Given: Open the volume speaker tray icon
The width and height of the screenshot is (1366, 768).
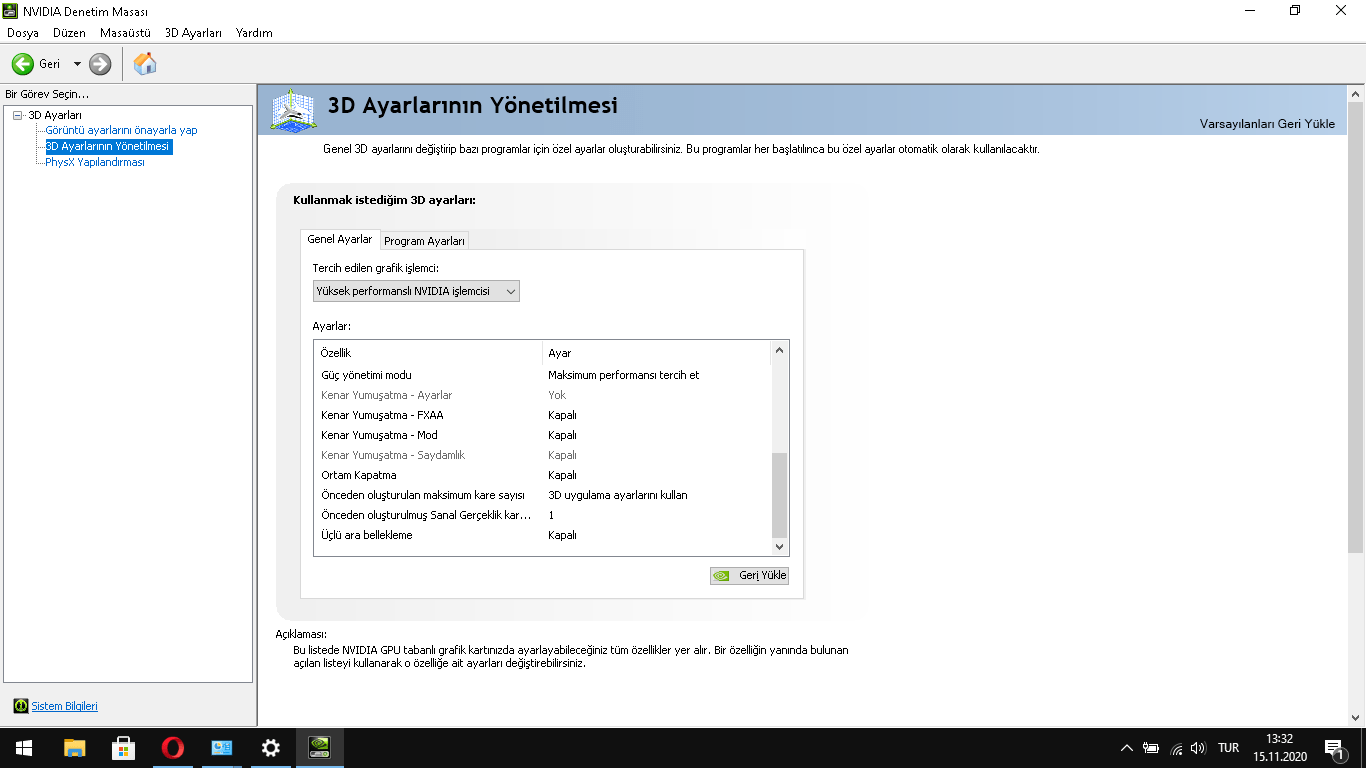Looking at the screenshot, I should tap(1199, 748).
